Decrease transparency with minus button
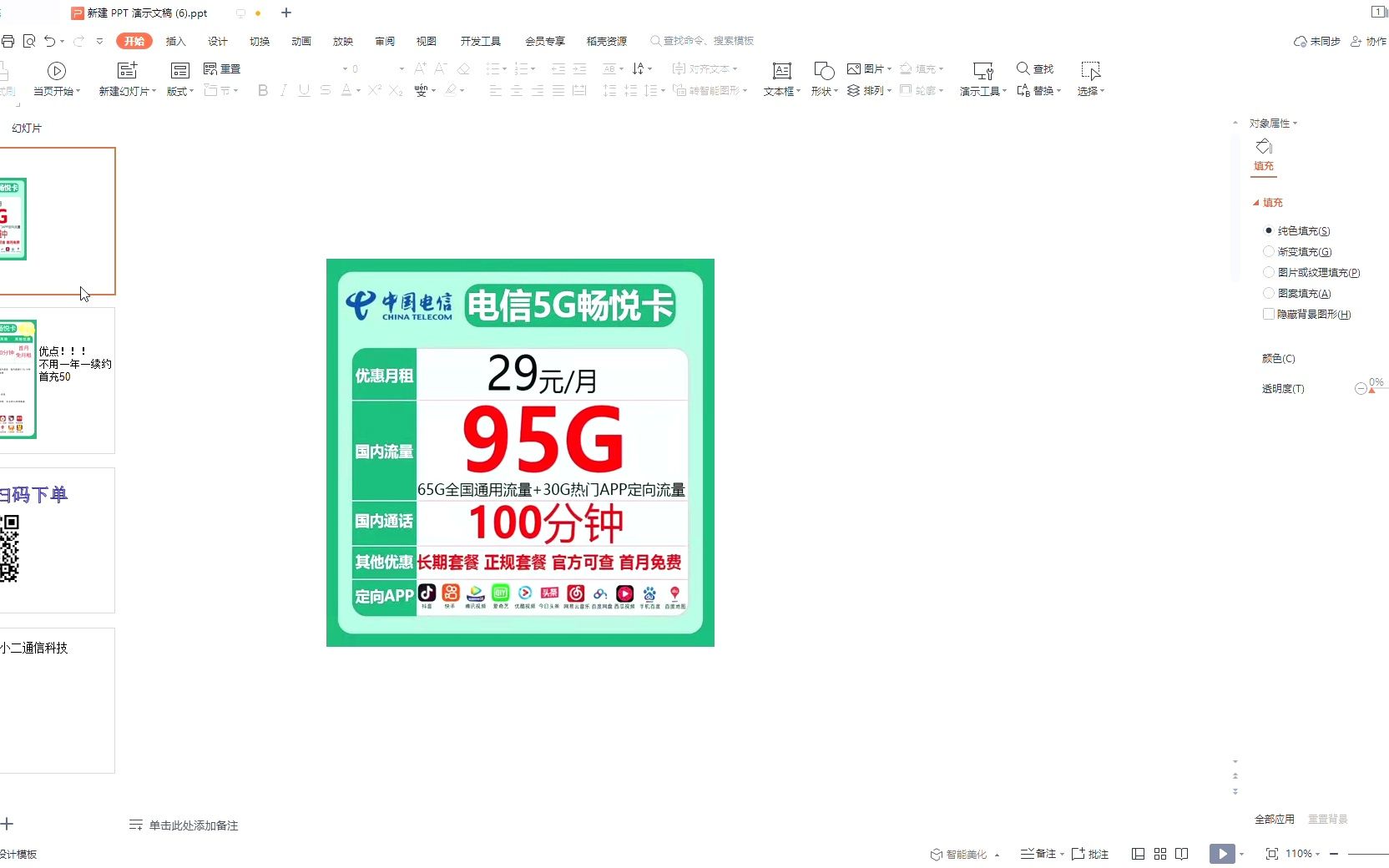 pos(1361,389)
